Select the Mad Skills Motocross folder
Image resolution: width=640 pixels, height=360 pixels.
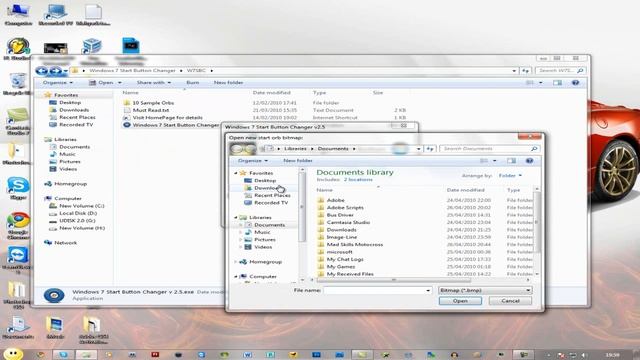[x=355, y=244]
